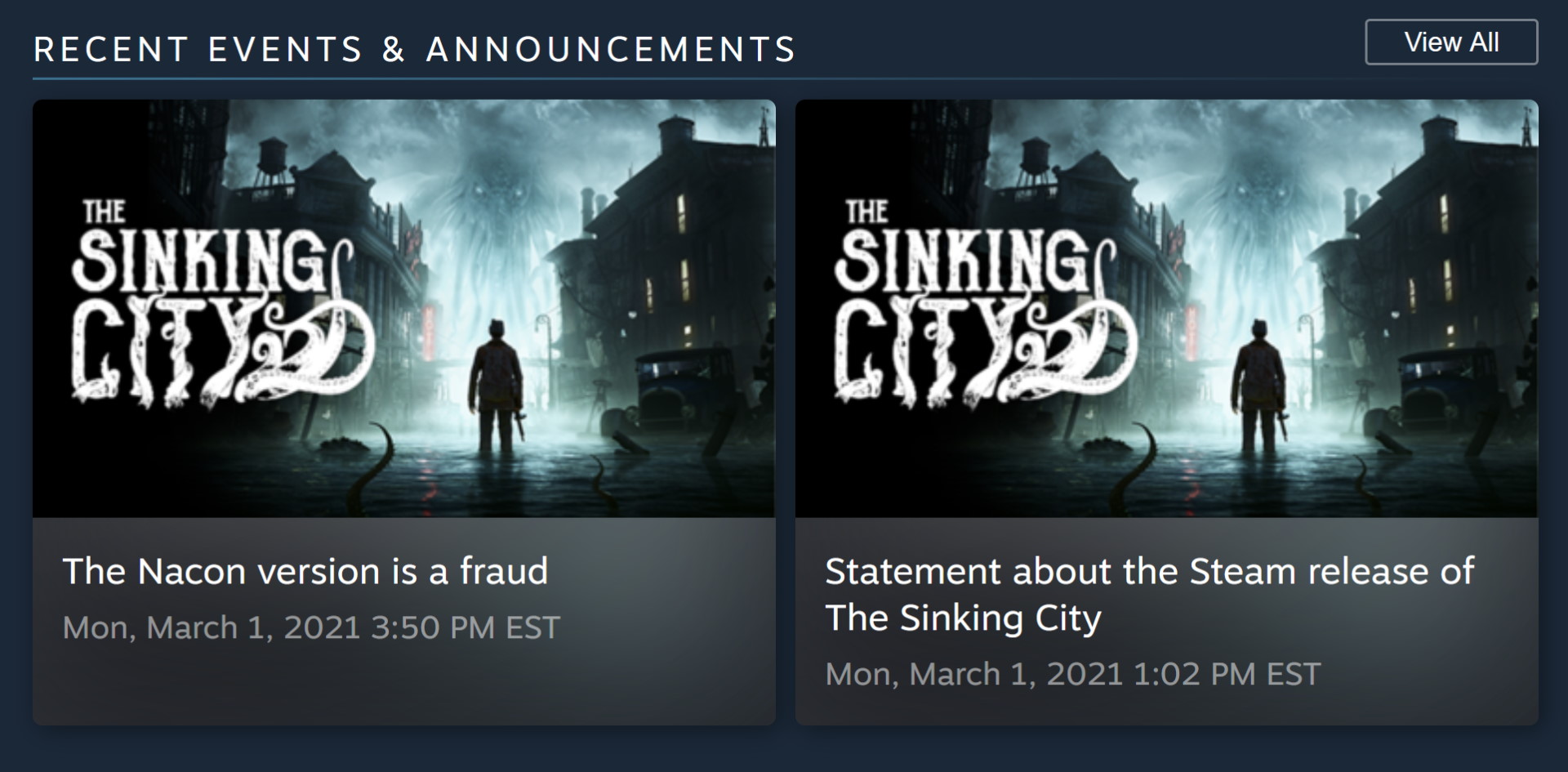Screen dimensions: 1568x772
Task: Open 'The Nacon version is a fraud' headline
Action: 305,571
